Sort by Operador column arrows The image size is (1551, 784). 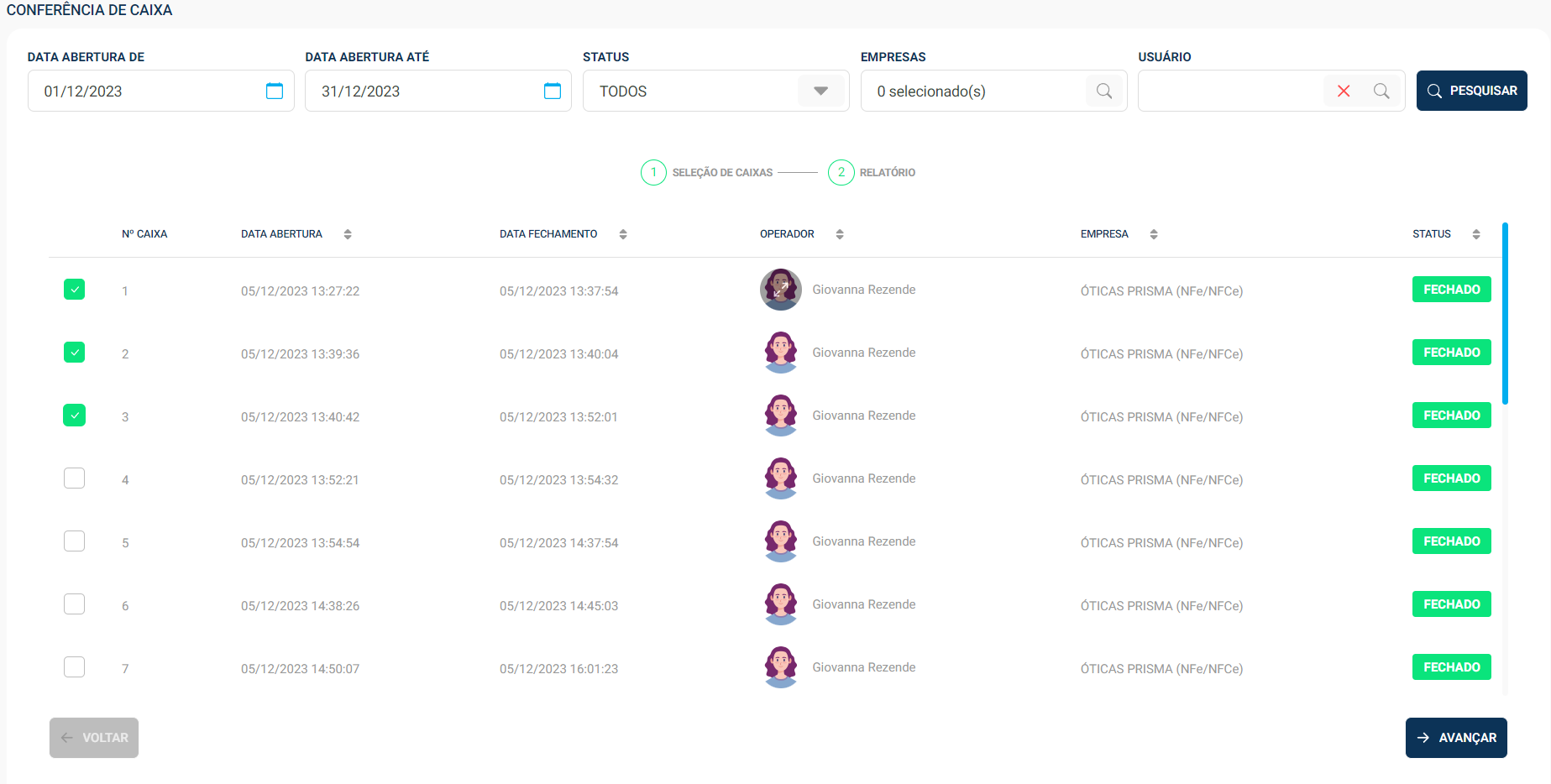[840, 234]
